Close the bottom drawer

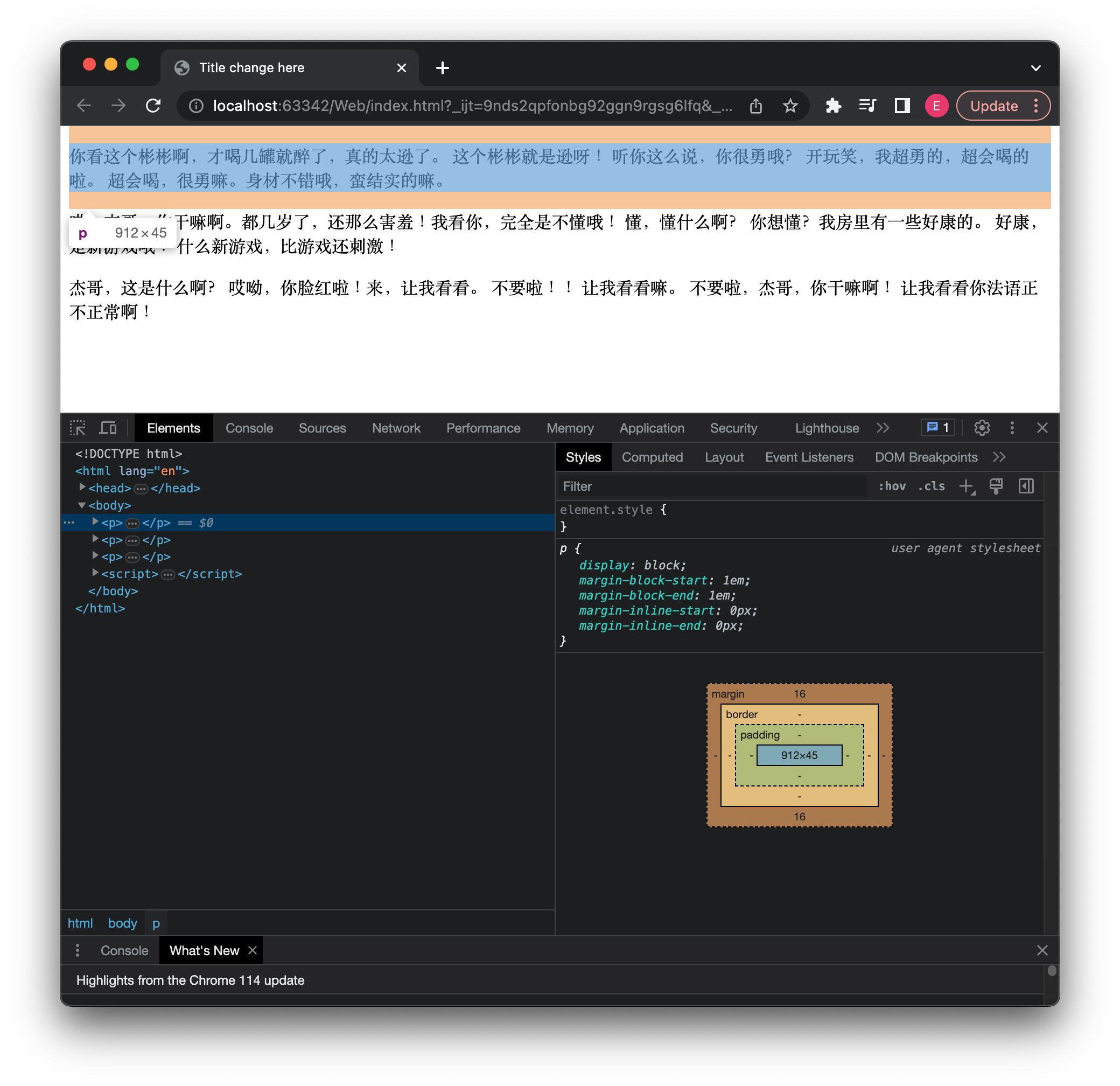click(x=1042, y=951)
